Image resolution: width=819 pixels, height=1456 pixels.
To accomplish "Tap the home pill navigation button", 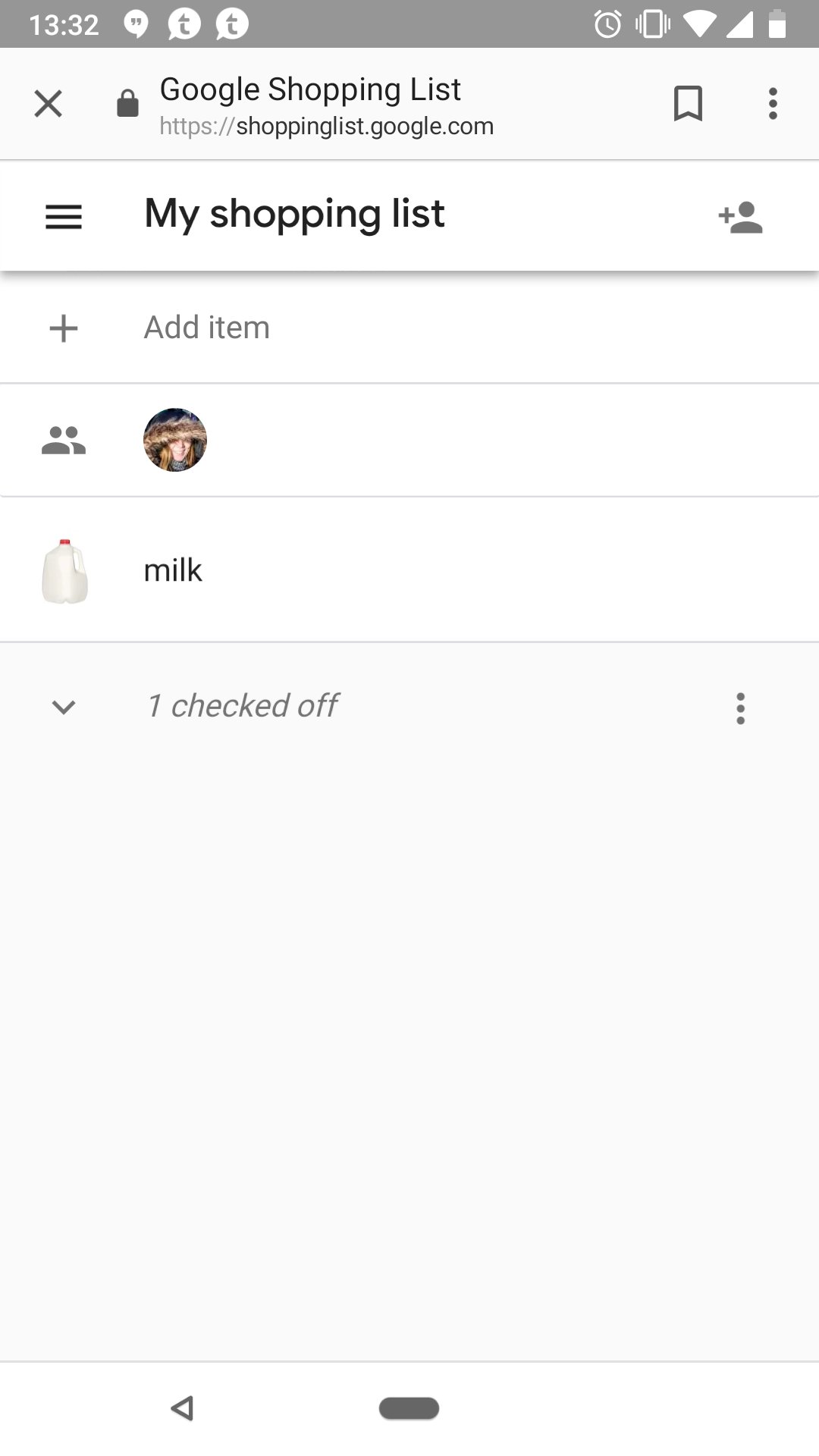I will (409, 1408).
